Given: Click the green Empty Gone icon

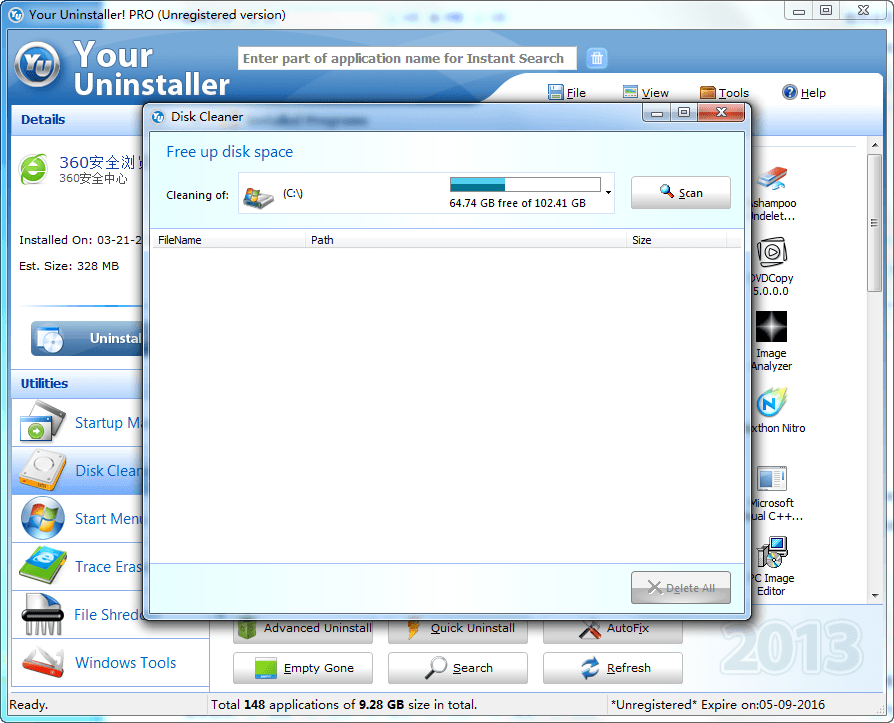Looking at the screenshot, I should tap(265, 668).
